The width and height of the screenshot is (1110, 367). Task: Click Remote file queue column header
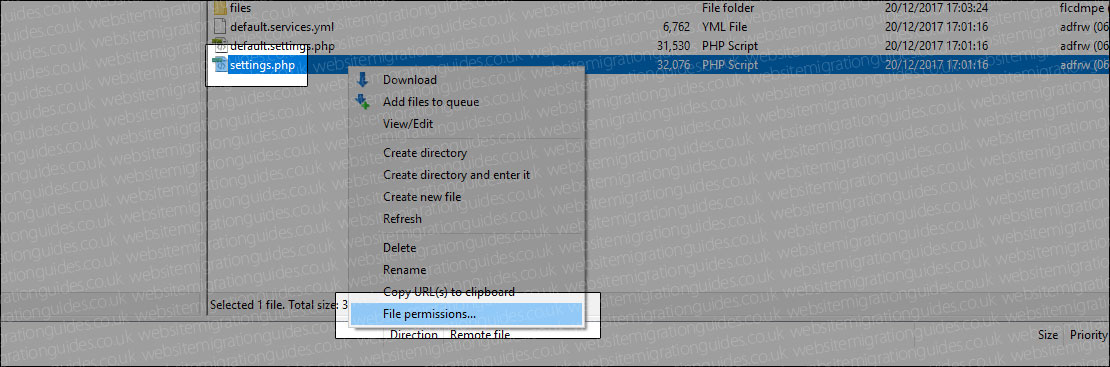pyautogui.click(x=480, y=334)
